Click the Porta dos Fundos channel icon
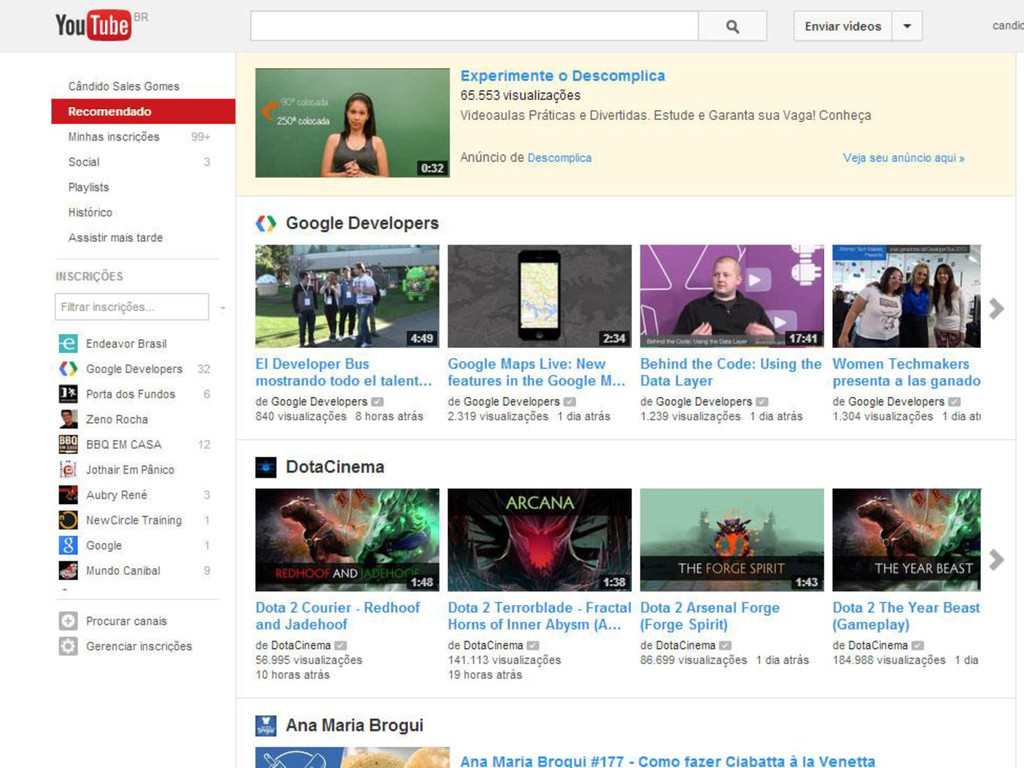 68,394
